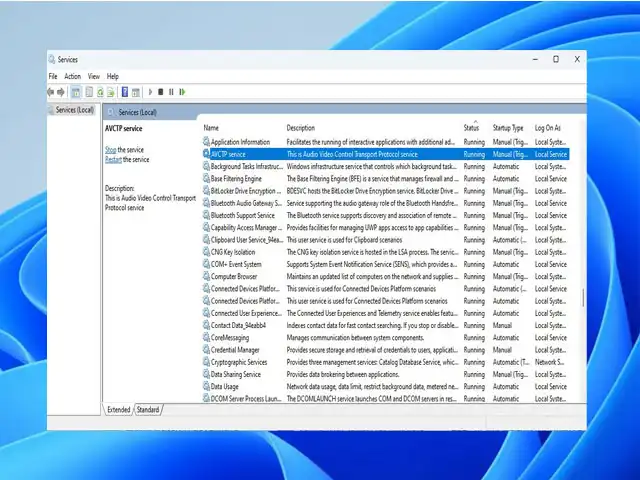Click the gear icon of Base Filtering Engine
Viewport: 640px width, 480px height.
coord(207,178)
